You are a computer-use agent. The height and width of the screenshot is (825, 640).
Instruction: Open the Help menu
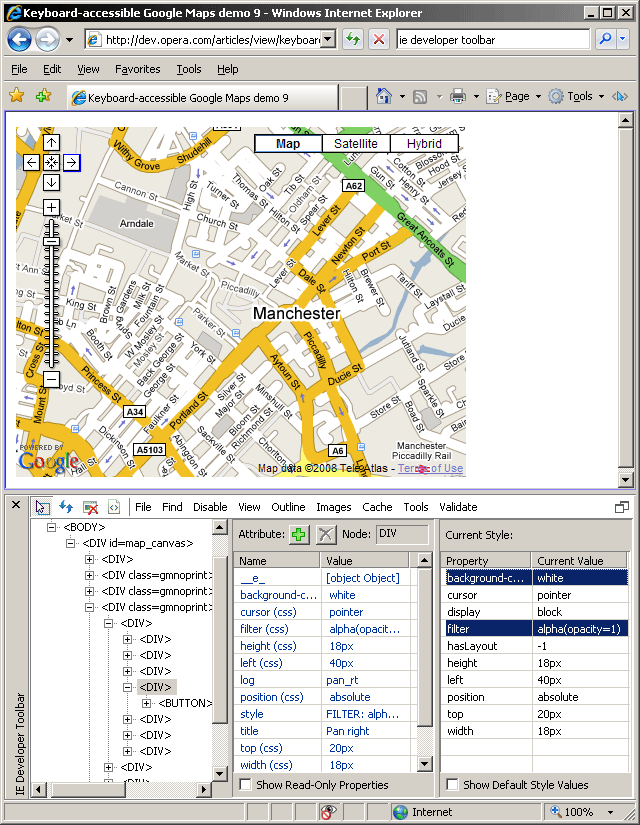(x=227, y=69)
